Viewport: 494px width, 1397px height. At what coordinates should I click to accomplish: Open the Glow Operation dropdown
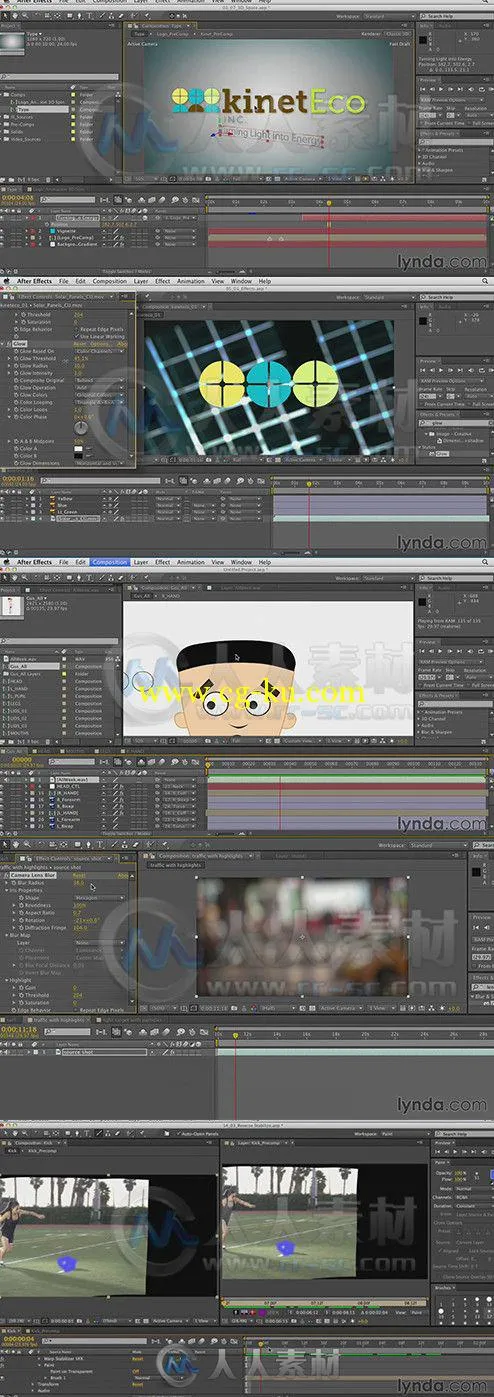point(100,387)
